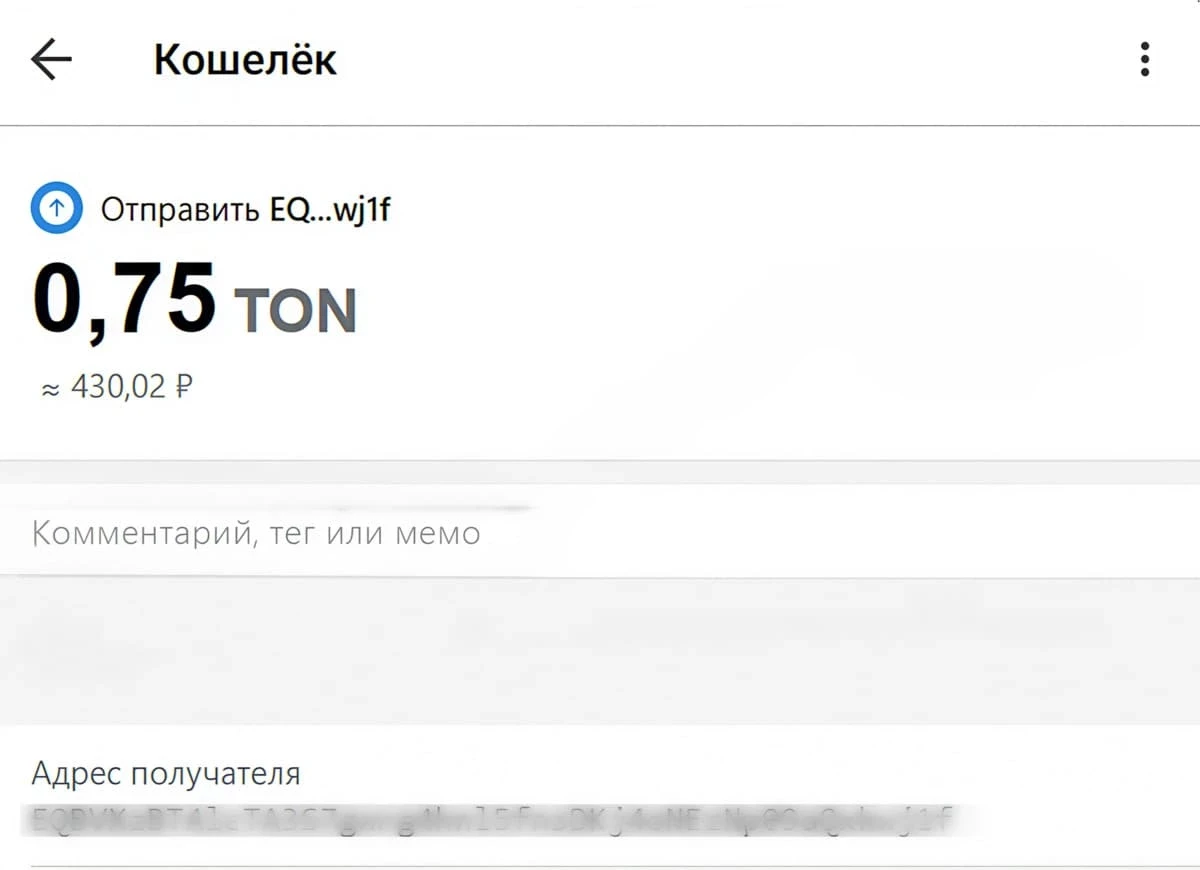
Task: Click the gray area below comment field
Action: tap(600, 650)
